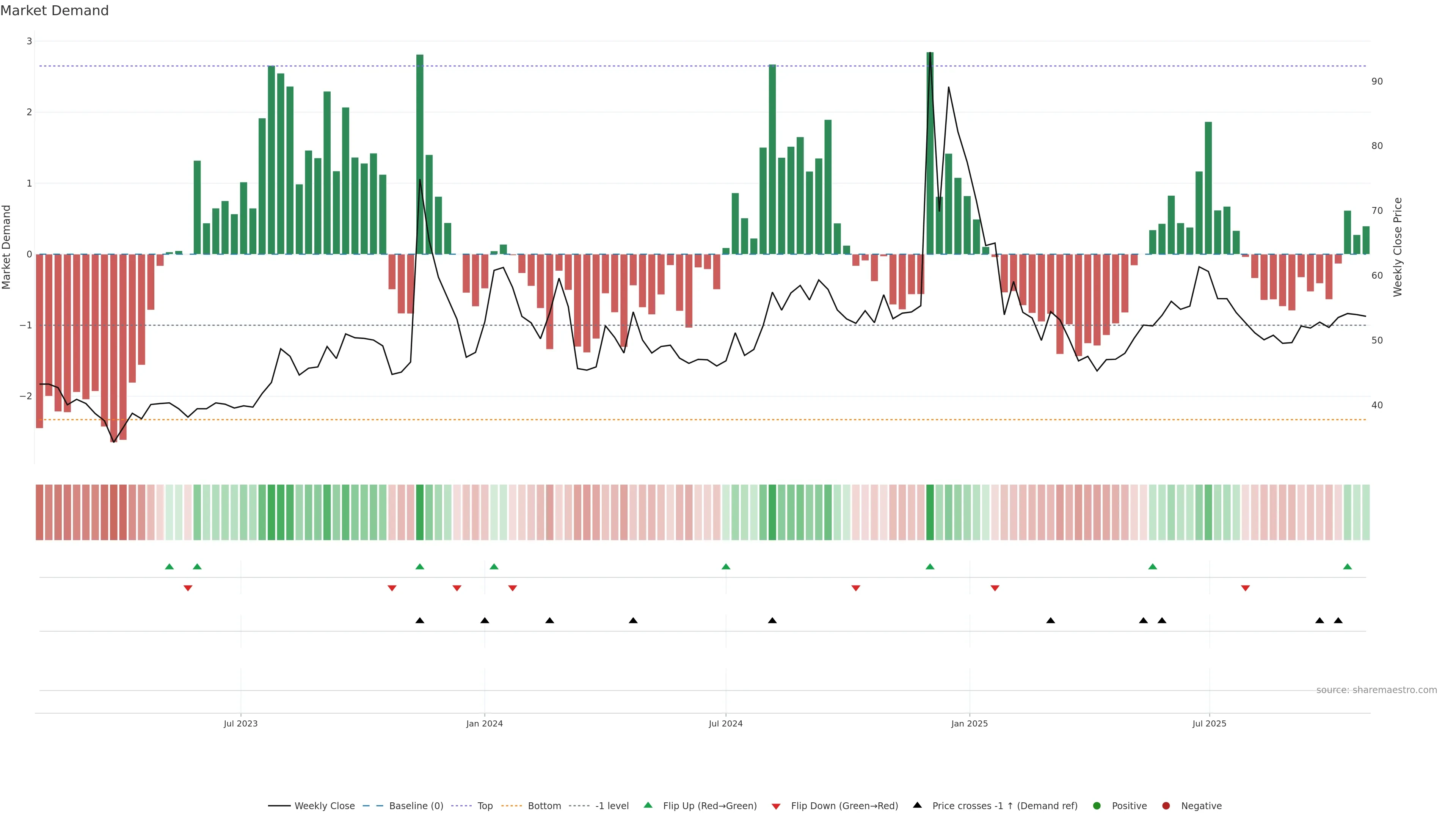Image resolution: width=1456 pixels, height=819 pixels.
Task: Click the Weekly Close Price axis title
Action: (x=1398, y=247)
